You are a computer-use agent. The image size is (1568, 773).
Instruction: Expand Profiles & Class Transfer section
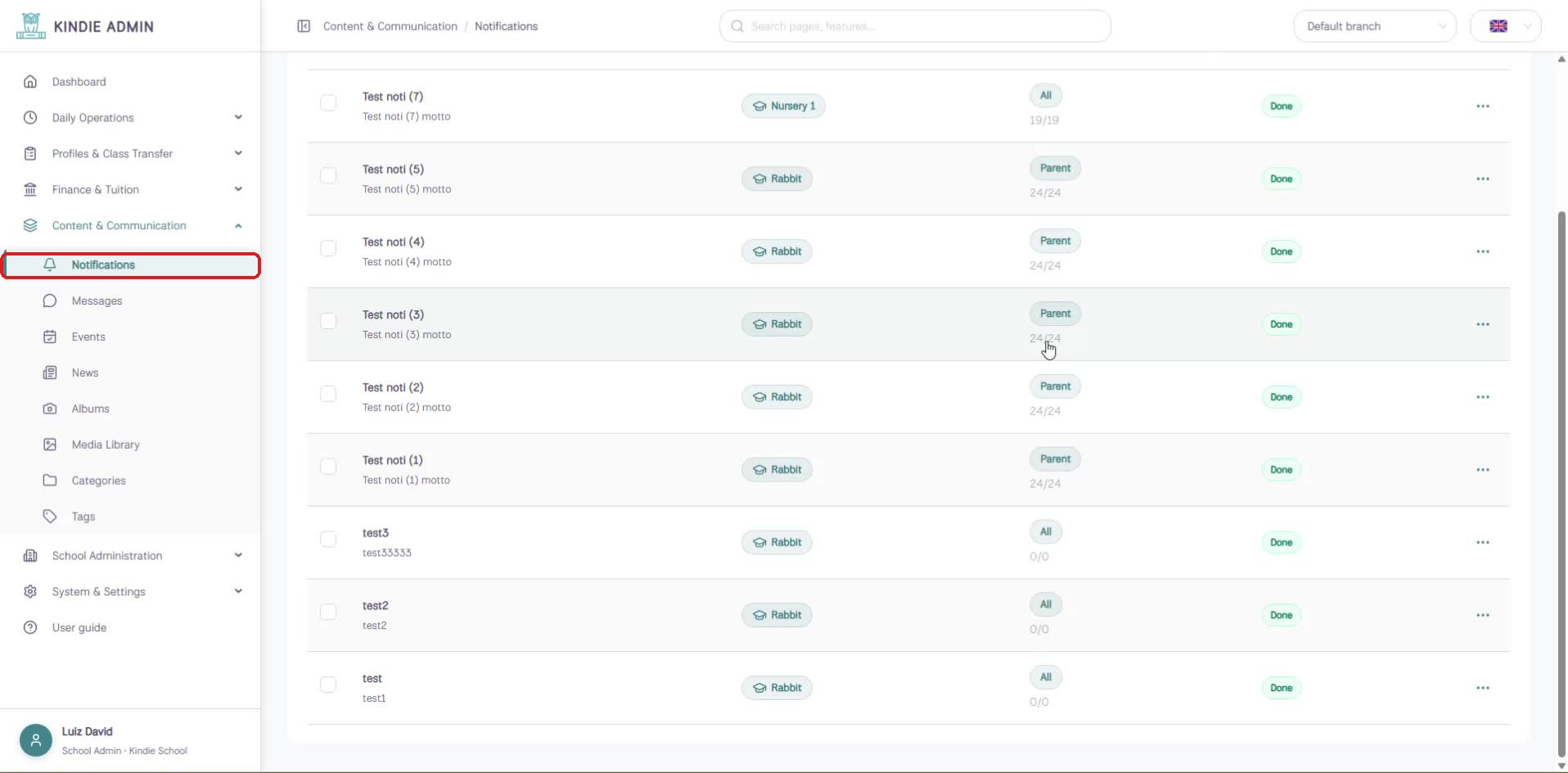coord(131,154)
